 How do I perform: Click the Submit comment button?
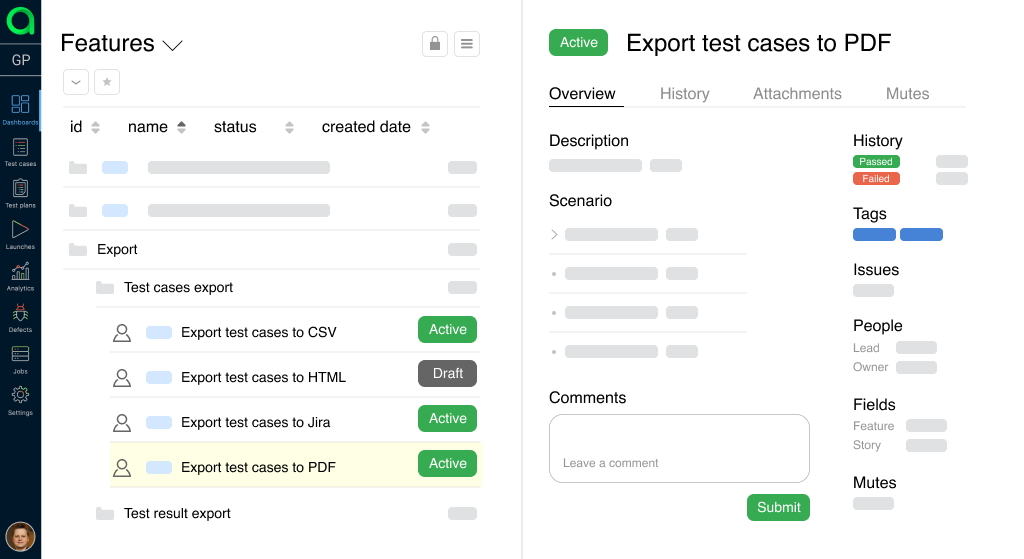point(778,507)
